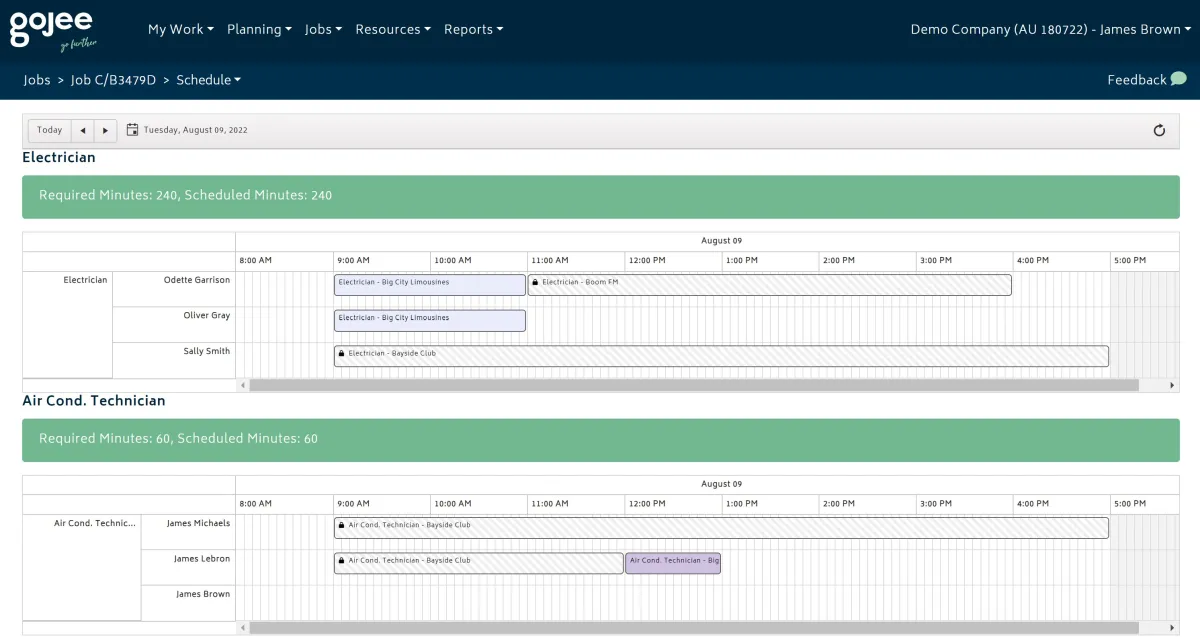Click the refresh schedule icon
The image size is (1200, 637).
[1159, 130]
